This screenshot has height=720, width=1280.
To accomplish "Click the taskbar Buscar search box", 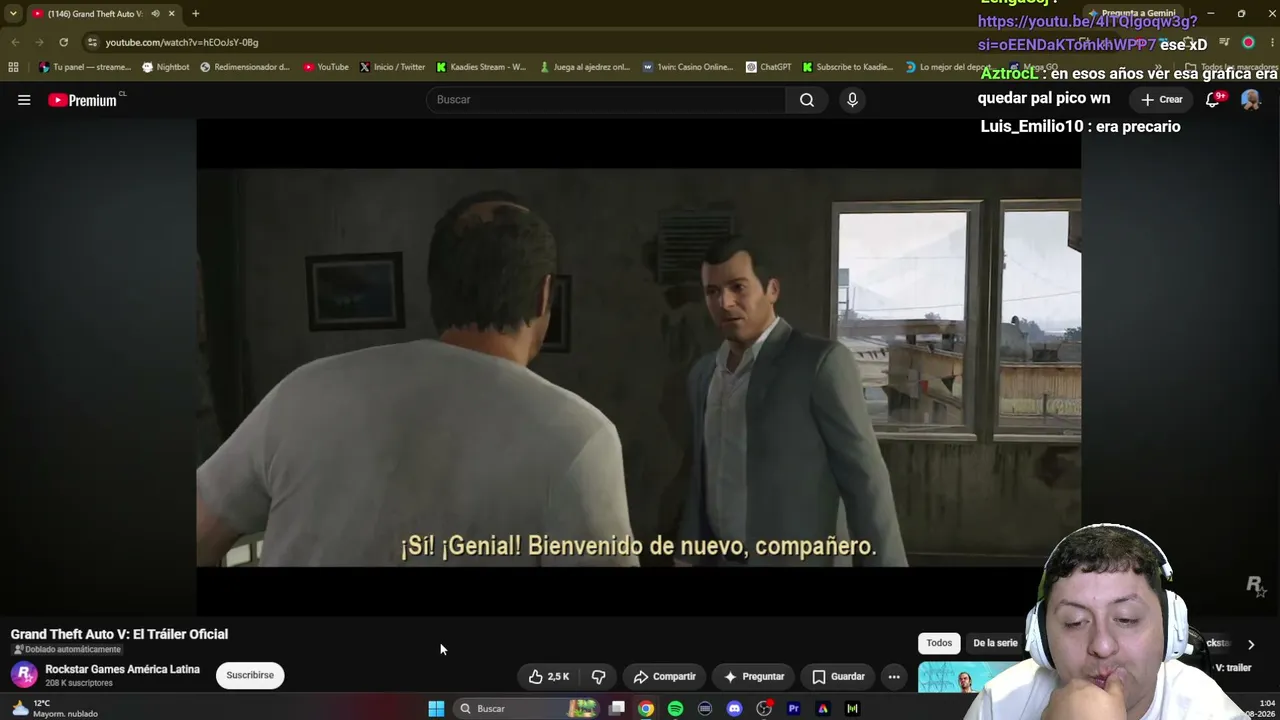I will coord(528,708).
